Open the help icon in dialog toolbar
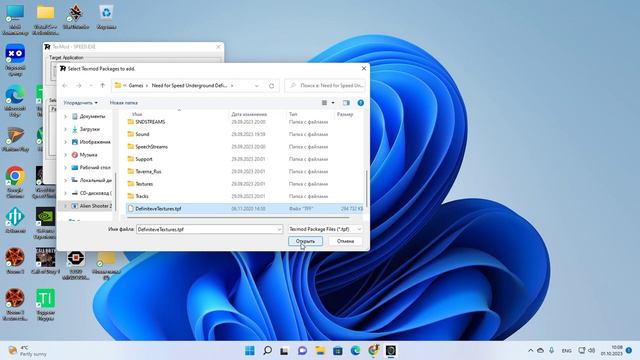 360,103
